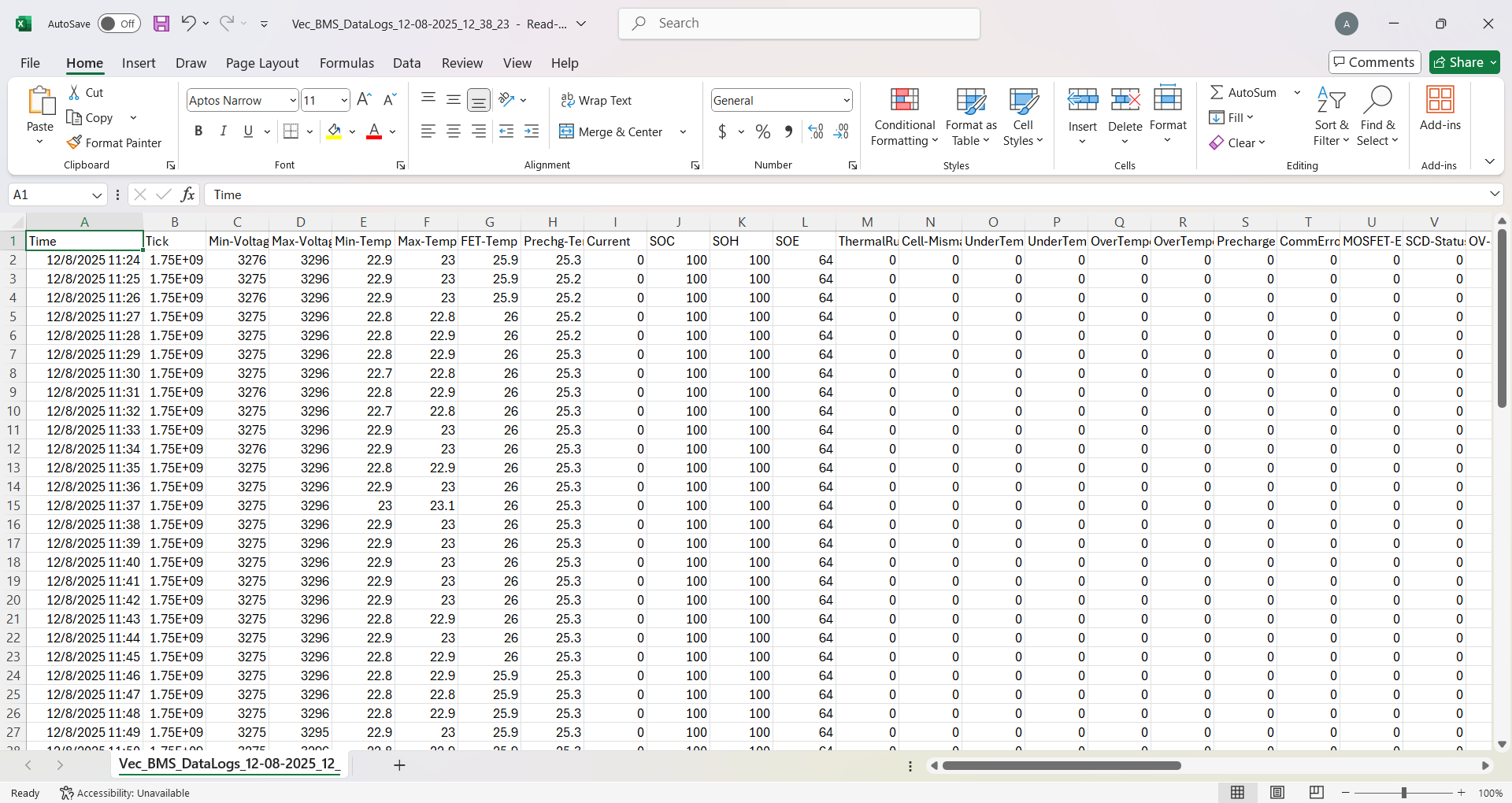
Task: Click the Percent Style icon
Action: 762,131
